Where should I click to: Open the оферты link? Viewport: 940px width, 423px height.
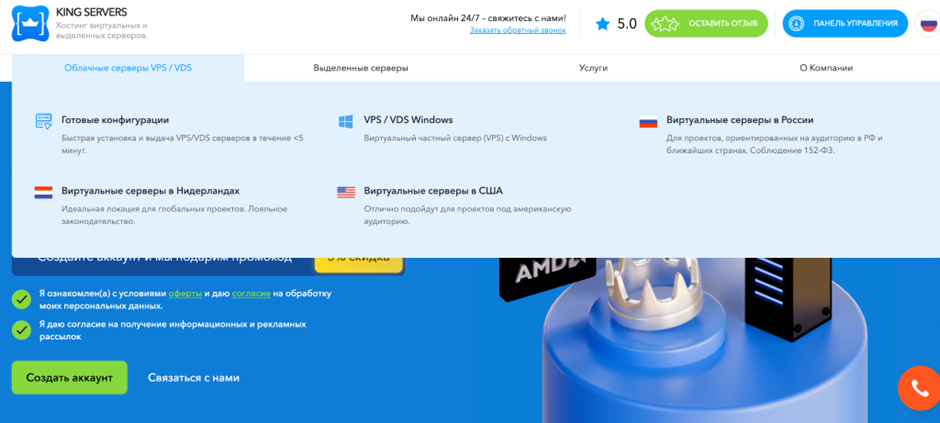tap(185, 294)
